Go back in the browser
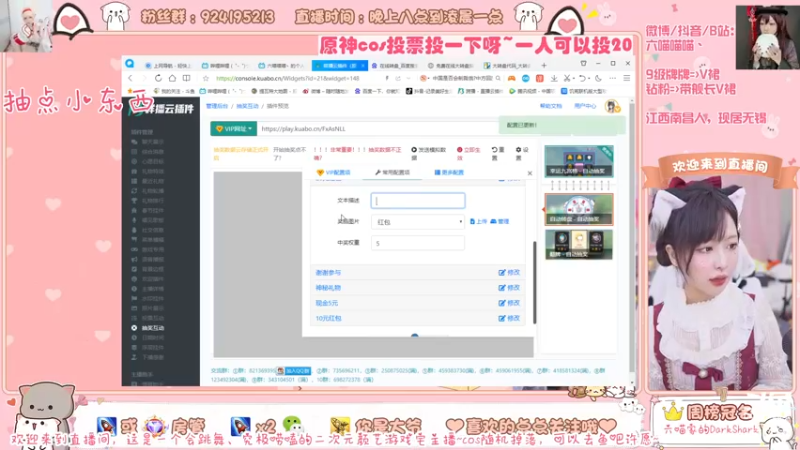Viewport: 800px width, 450px height. point(131,79)
